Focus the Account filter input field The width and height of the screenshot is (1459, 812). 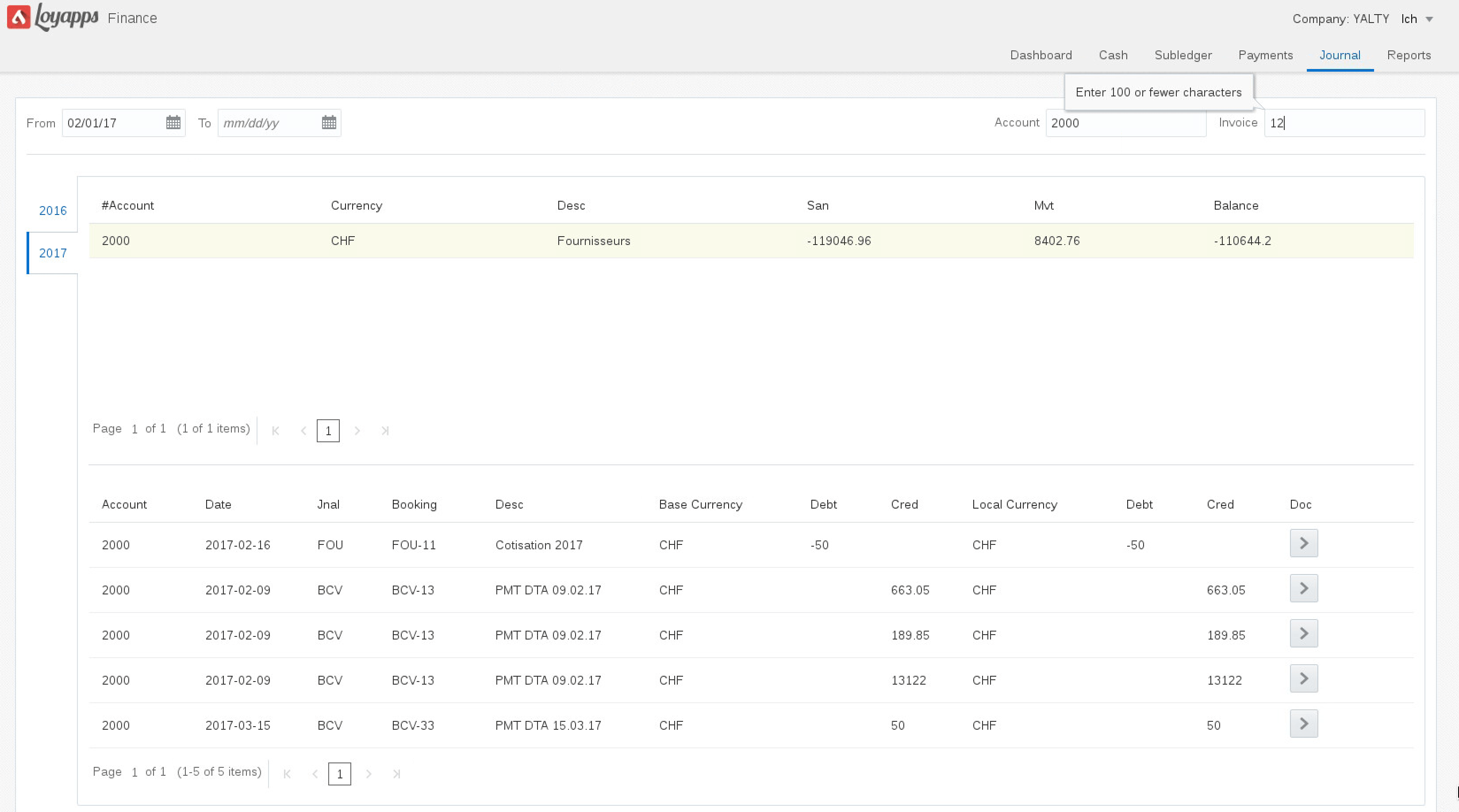[1125, 123]
